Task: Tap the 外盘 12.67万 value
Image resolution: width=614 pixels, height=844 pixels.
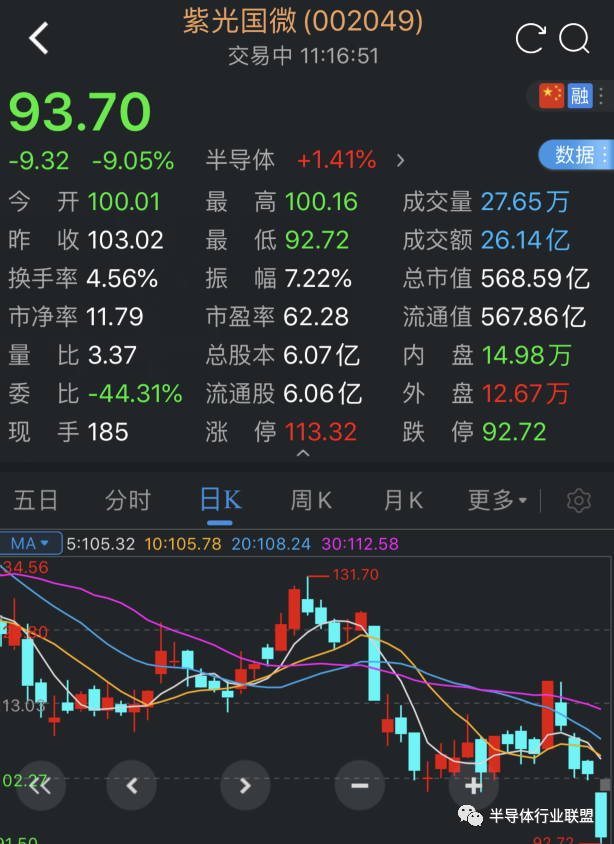Action: [525, 393]
